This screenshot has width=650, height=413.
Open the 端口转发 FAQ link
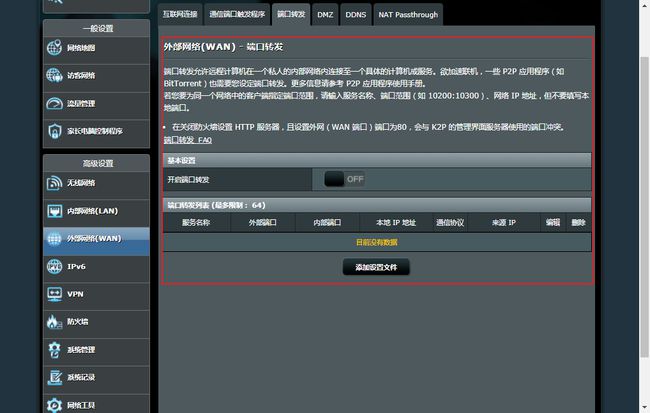tap(188, 140)
